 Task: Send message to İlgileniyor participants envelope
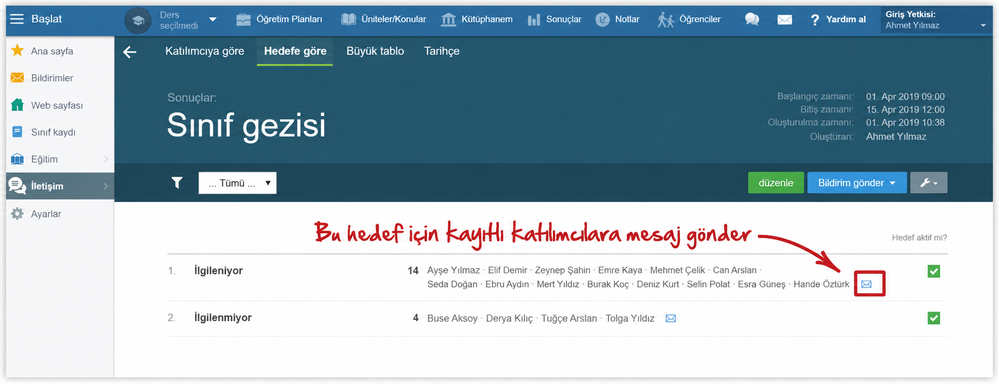coord(866,284)
